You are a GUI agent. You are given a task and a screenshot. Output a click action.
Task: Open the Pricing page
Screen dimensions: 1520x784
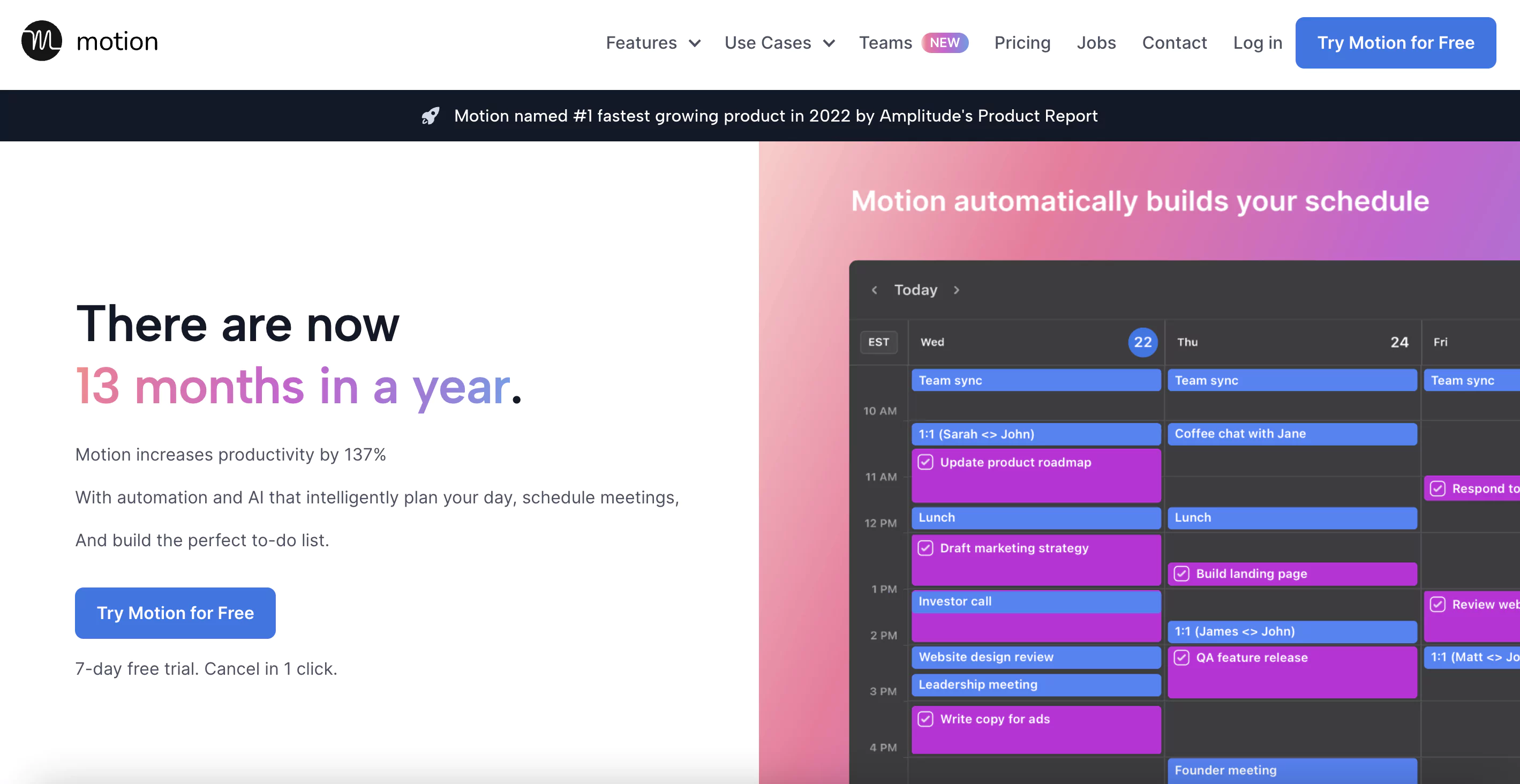(1022, 42)
